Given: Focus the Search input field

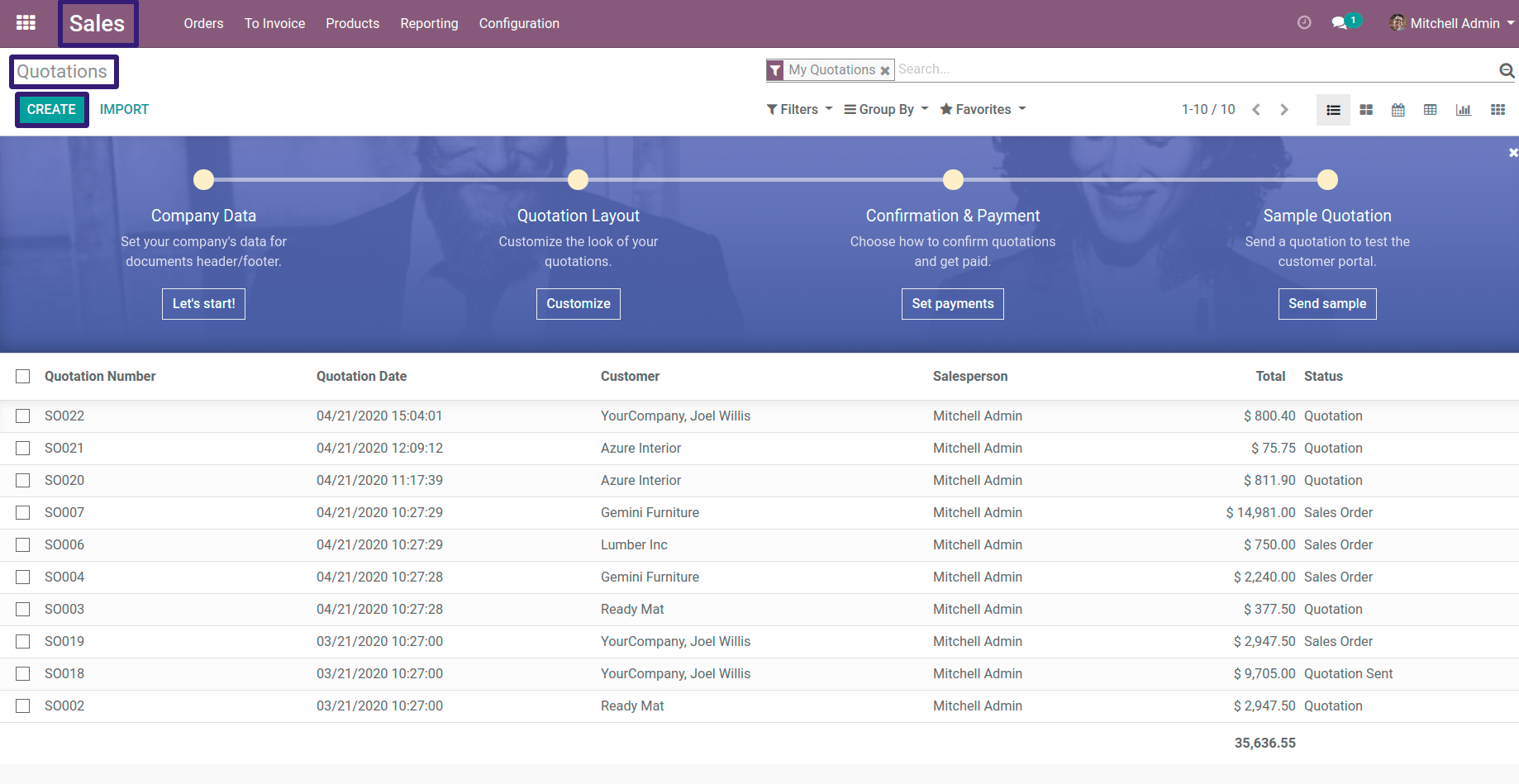Looking at the screenshot, I should [1194, 69].
